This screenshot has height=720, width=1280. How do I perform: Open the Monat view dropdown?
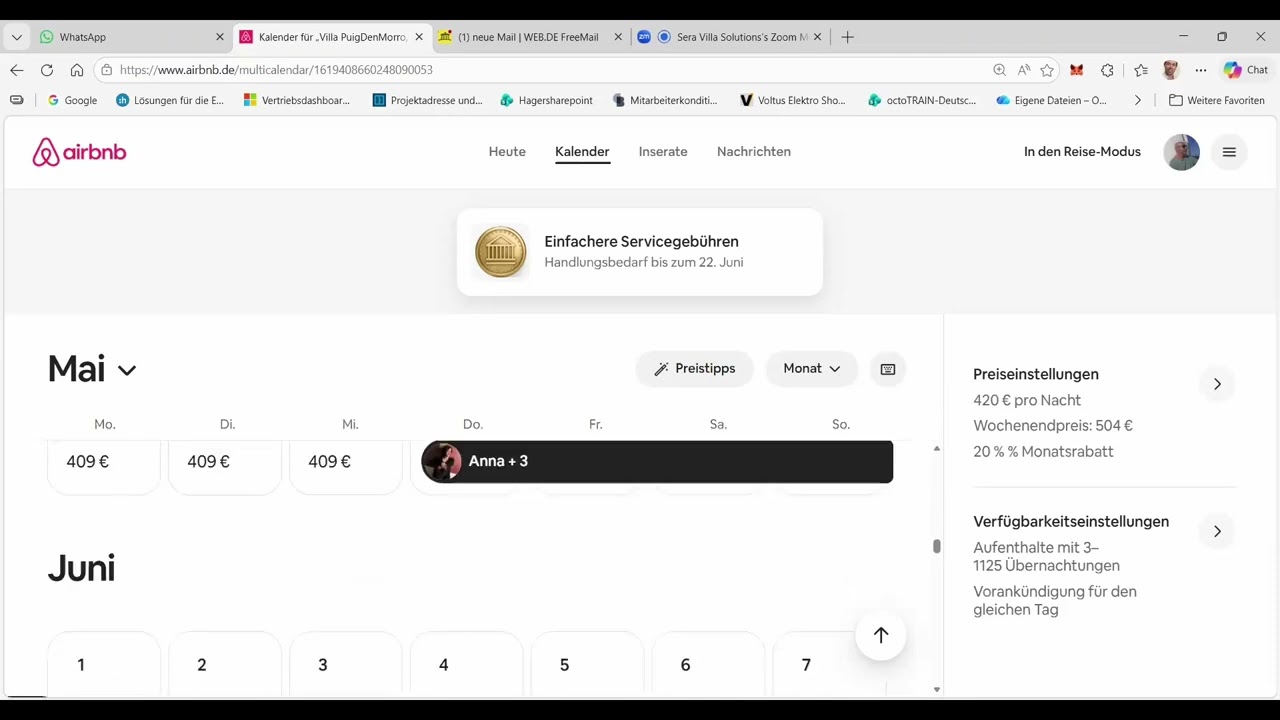(x=811, y=369)
